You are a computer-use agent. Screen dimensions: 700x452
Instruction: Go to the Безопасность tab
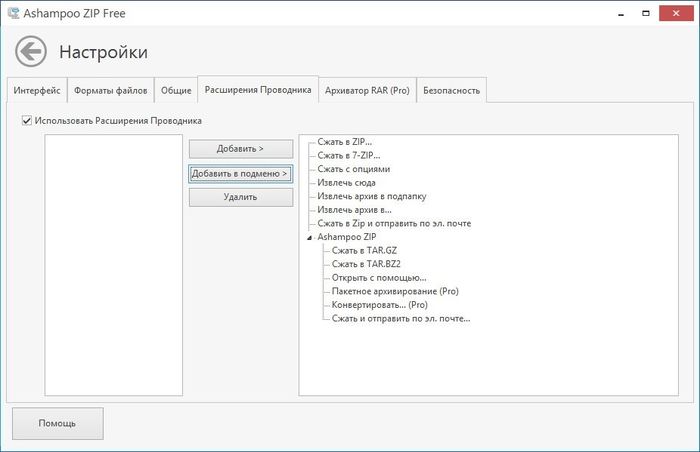pyautogui.click(x=451, y=91)
